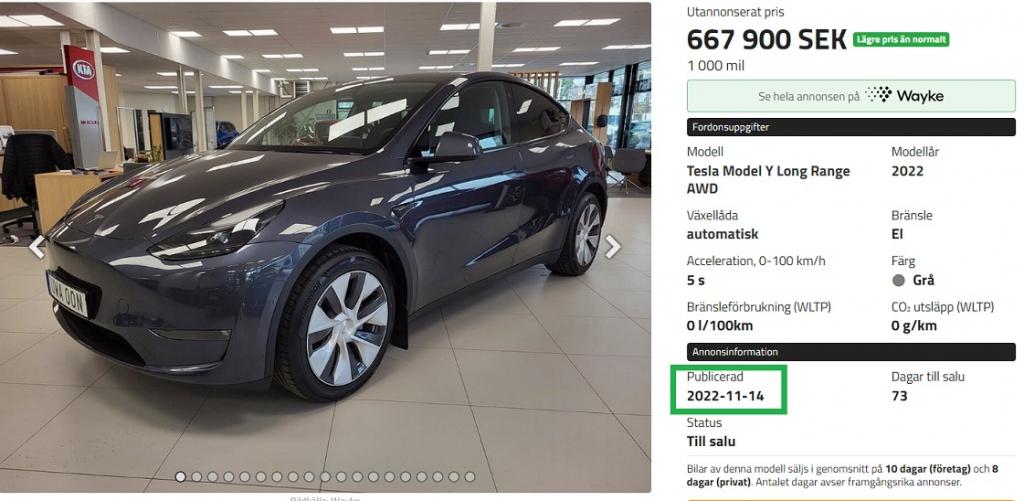The height and width of the screenshot is (501, 1024).
Task: Click the Modellår value 2022
Action: pyautogui.click(x=908, y=171)
